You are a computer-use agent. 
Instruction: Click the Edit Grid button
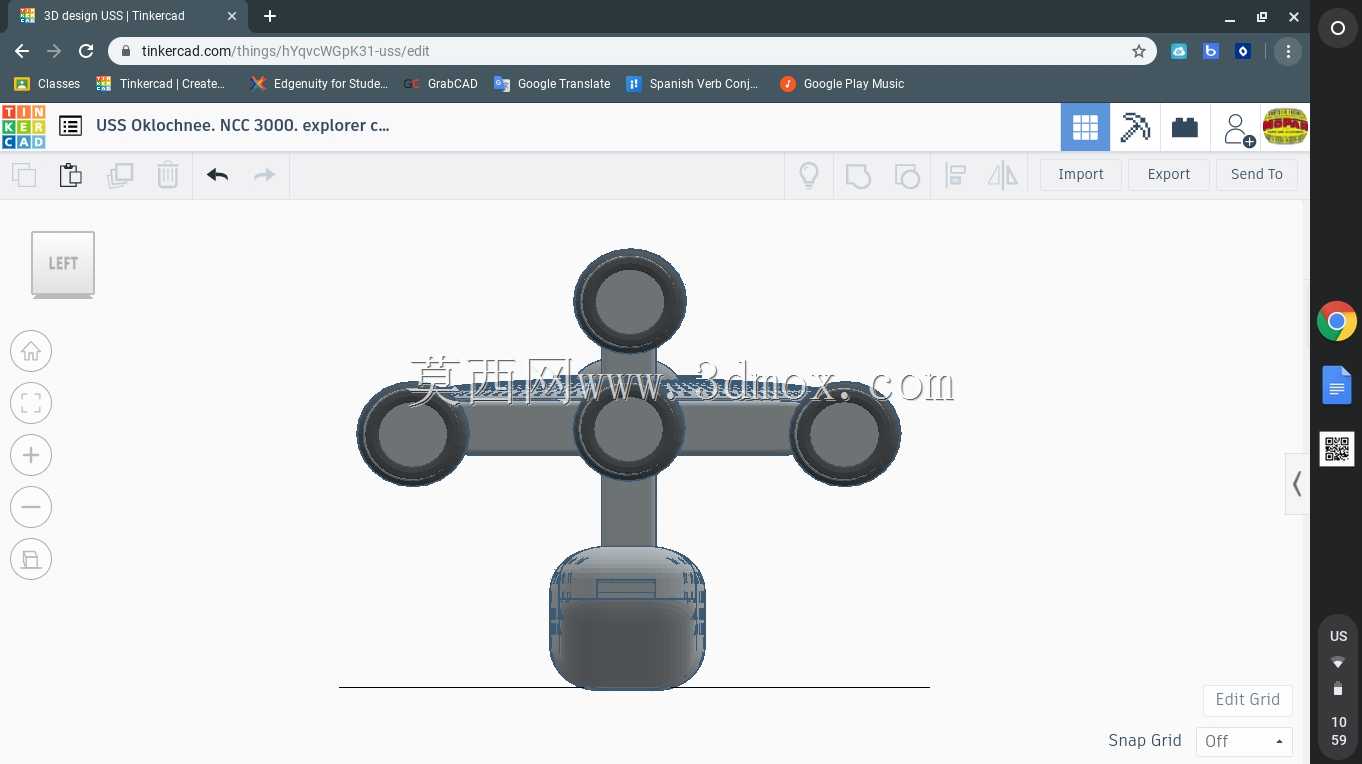pos(1247,699)
